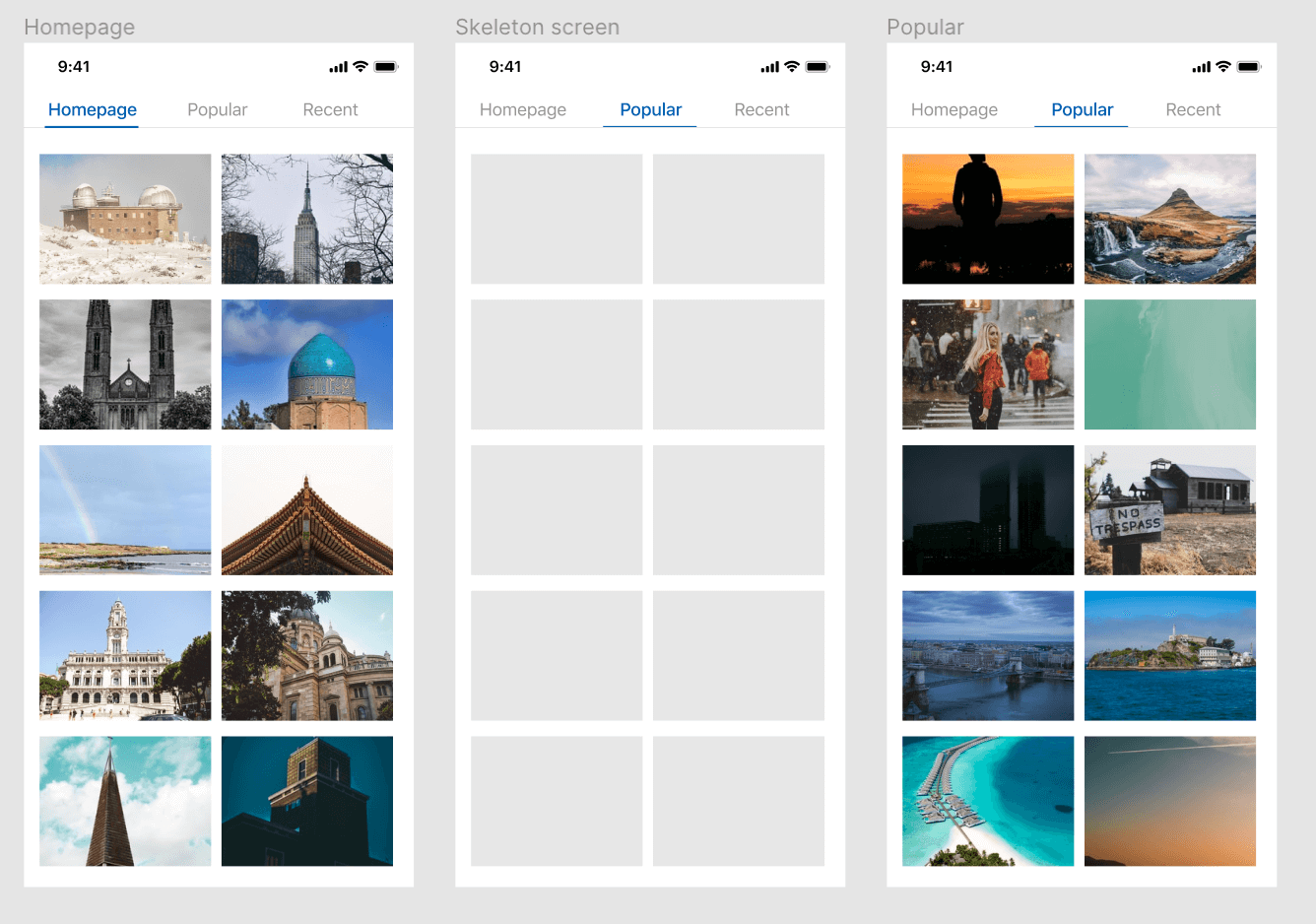Select the "Popular" frame title above the third screen
Screen dimensions: 1316x924
[925, 27]
